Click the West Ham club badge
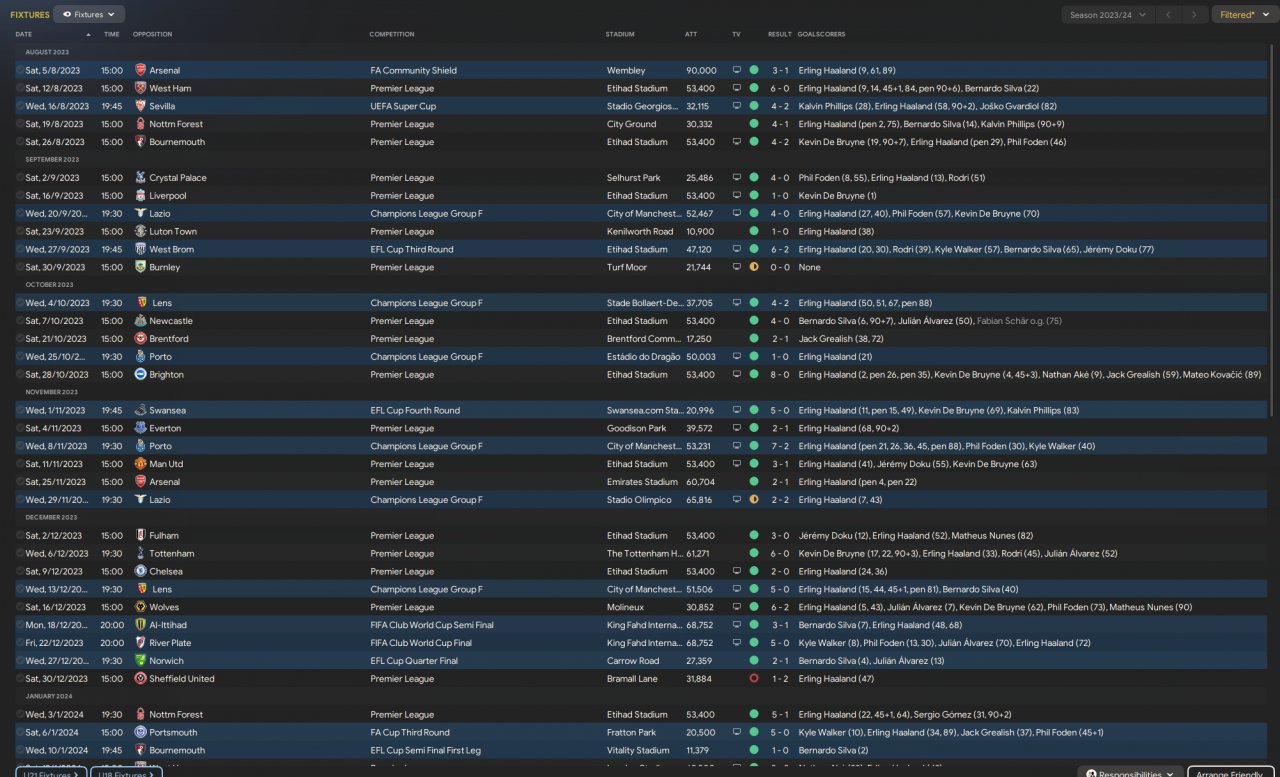Screen dimensions: 1280x777 coord(140,89)
